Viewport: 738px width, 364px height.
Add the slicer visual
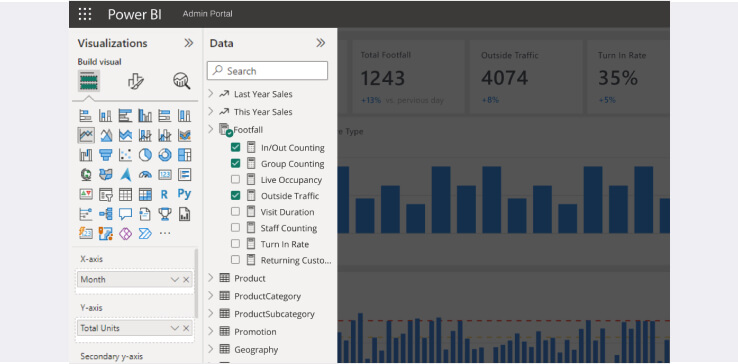pos(105,194)
